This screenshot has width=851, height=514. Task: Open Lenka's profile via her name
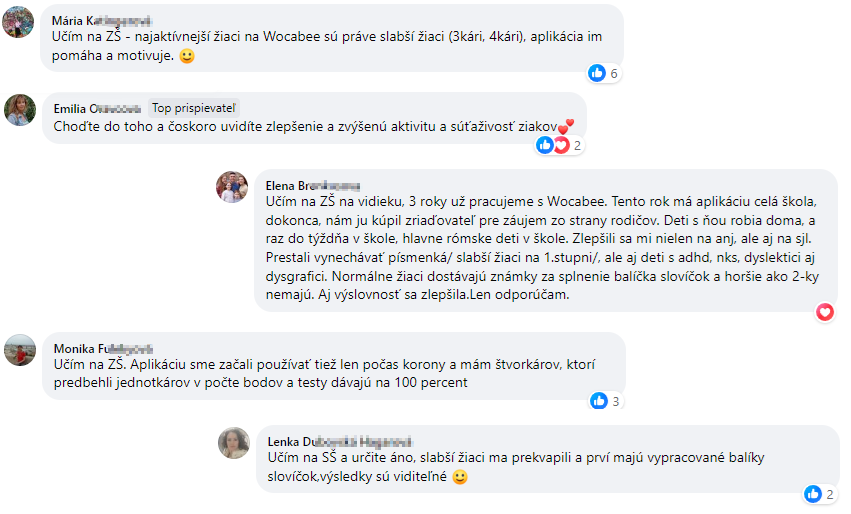(340, 442)
